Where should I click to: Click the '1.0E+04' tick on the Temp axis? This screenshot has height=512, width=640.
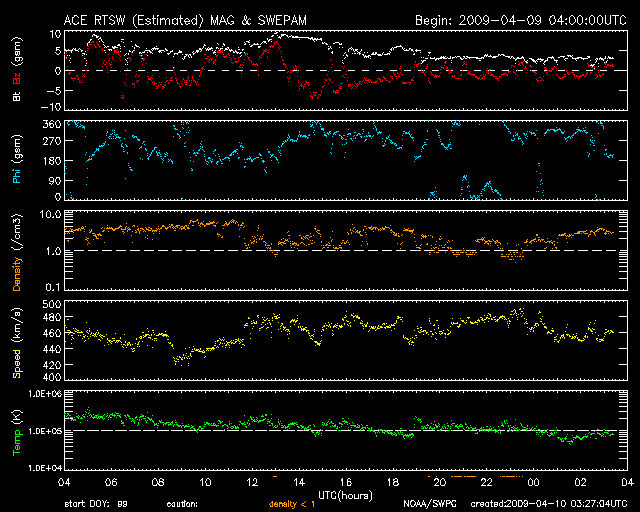(x=45, y=467)
